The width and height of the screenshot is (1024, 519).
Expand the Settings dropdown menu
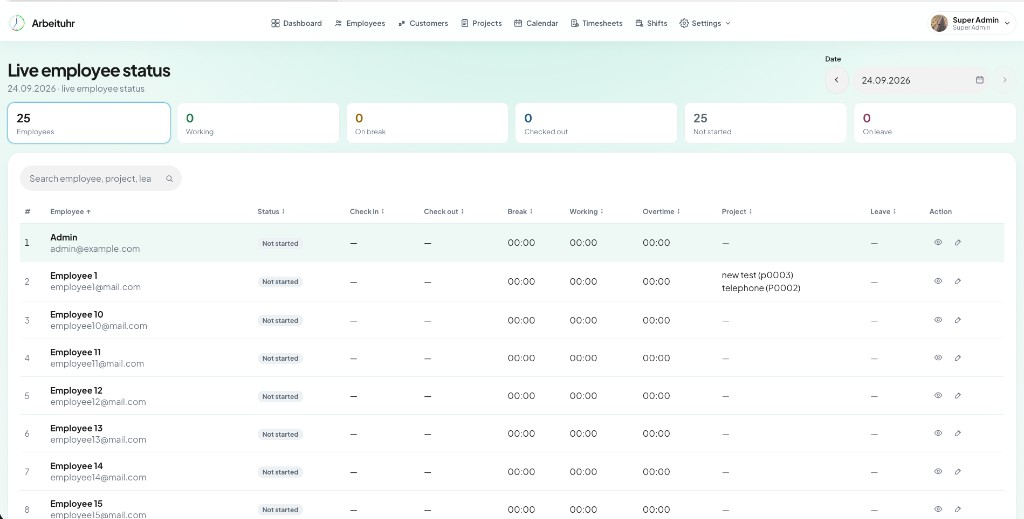pos(705,23)
